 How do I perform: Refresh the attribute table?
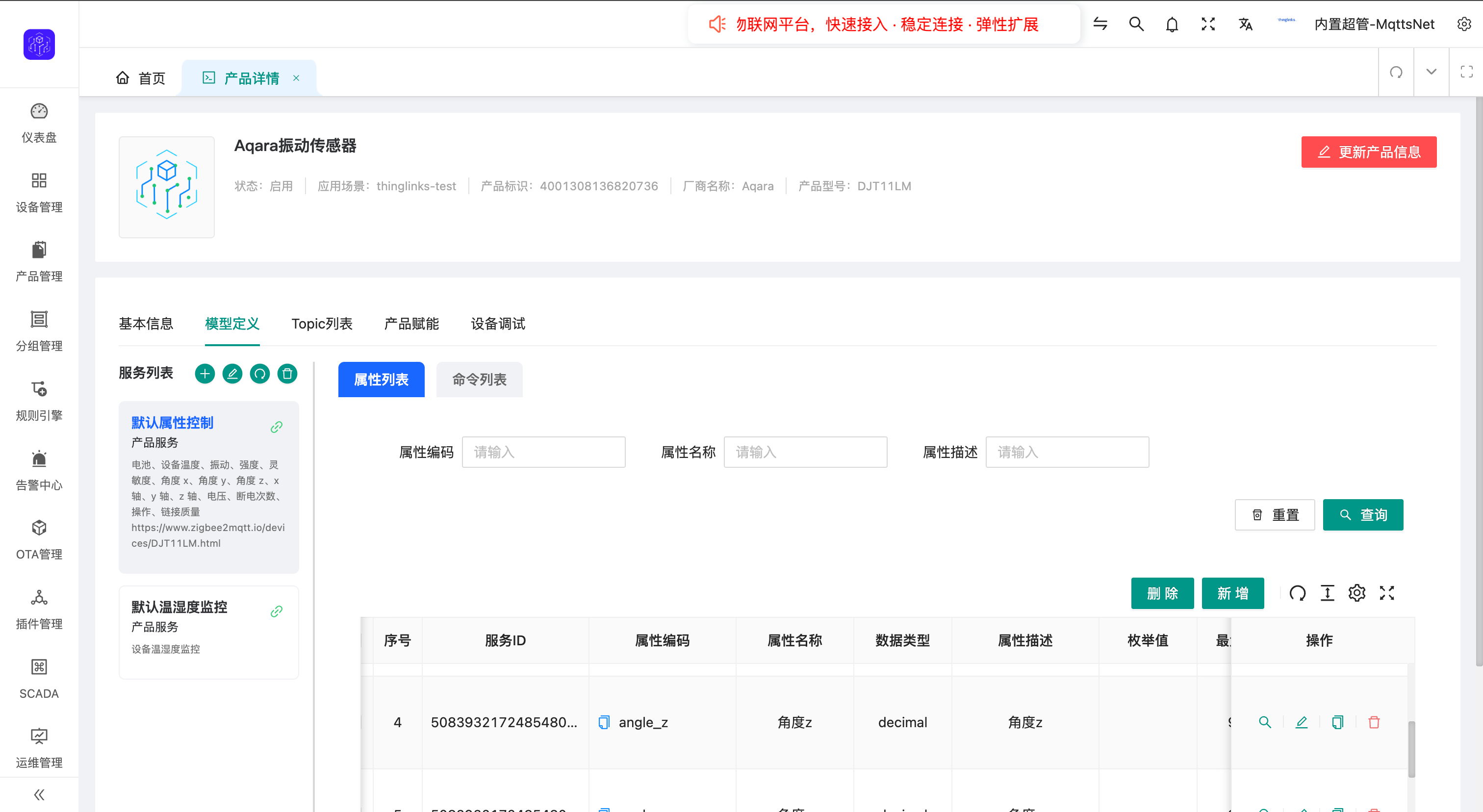[1298, 593]
